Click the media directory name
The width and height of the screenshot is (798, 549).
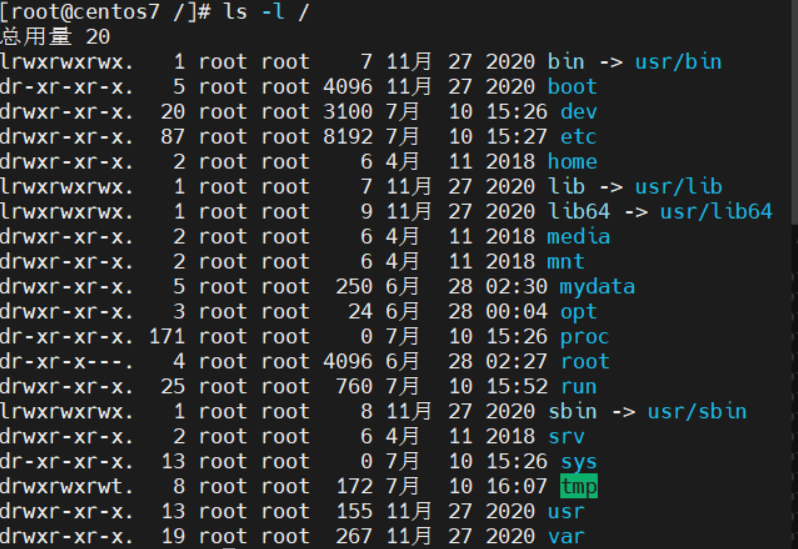pos(578,237)
